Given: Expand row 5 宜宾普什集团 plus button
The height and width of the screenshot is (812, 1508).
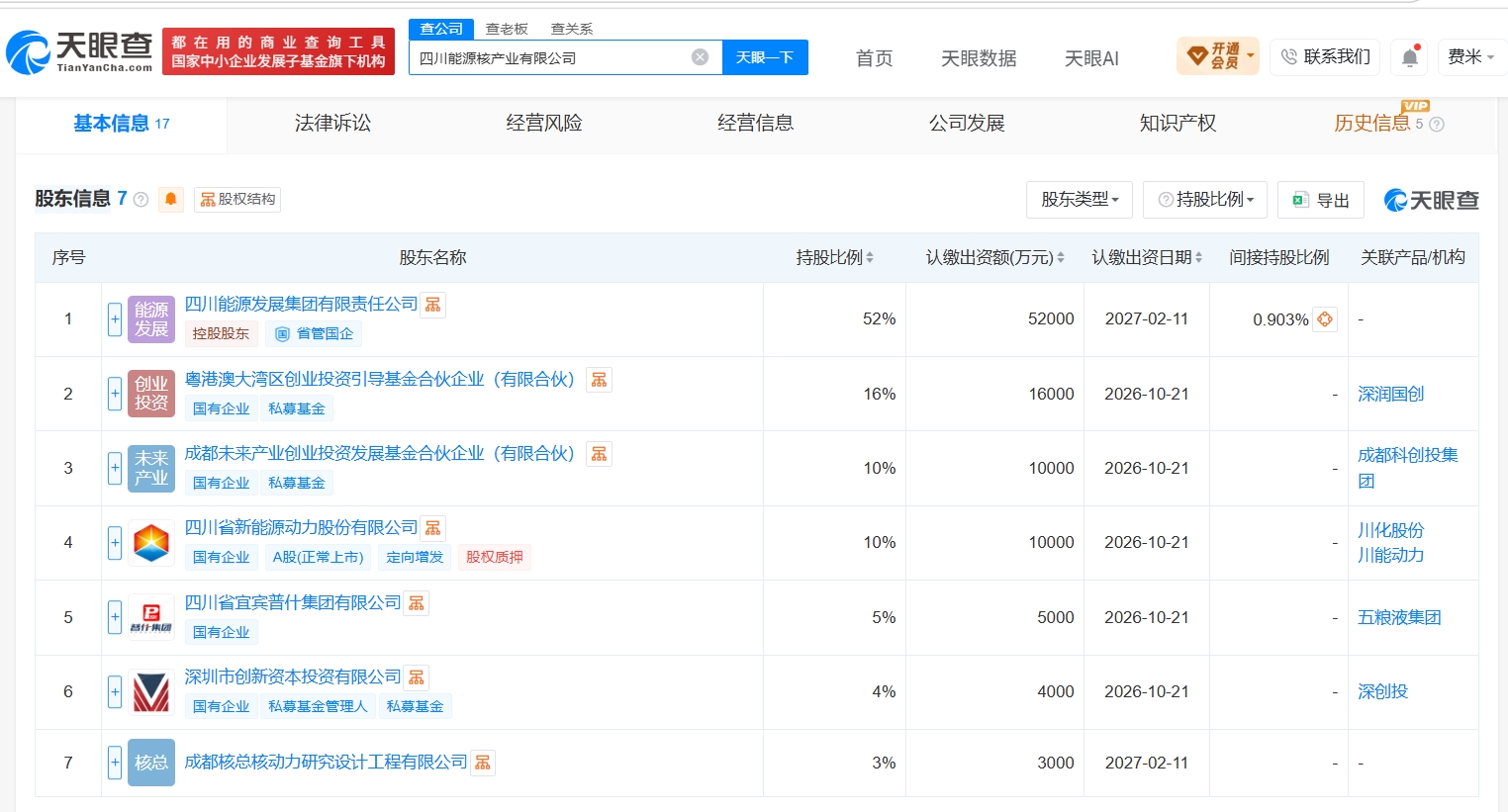Looking at the screenshot, I should [115, 617].
